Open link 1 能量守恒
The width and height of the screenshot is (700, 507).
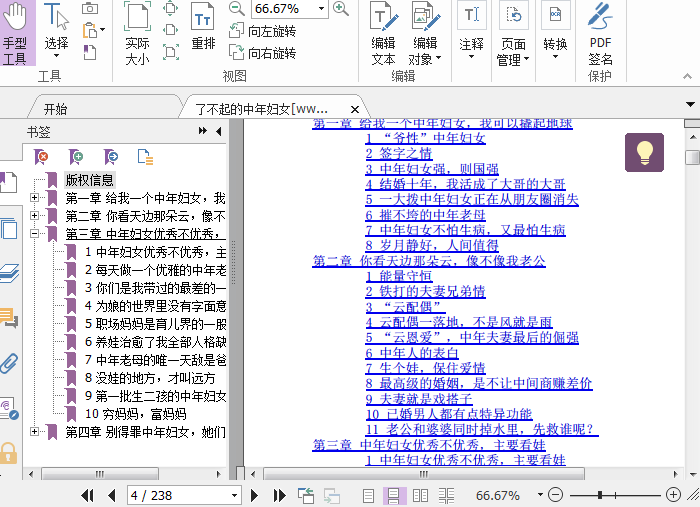[x=399, y=276]
